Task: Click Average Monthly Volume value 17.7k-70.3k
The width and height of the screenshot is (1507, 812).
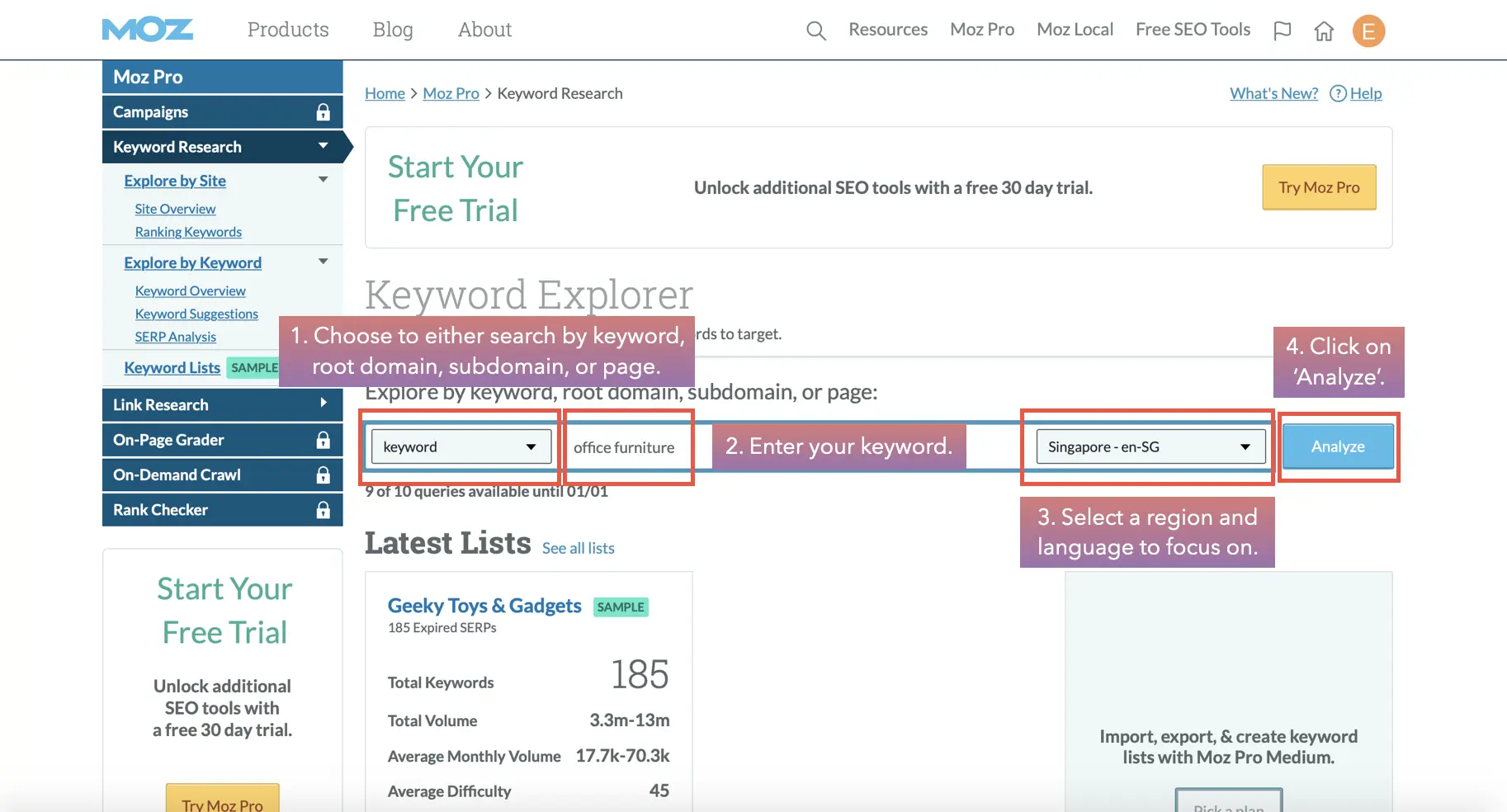Action: [623, 756]
